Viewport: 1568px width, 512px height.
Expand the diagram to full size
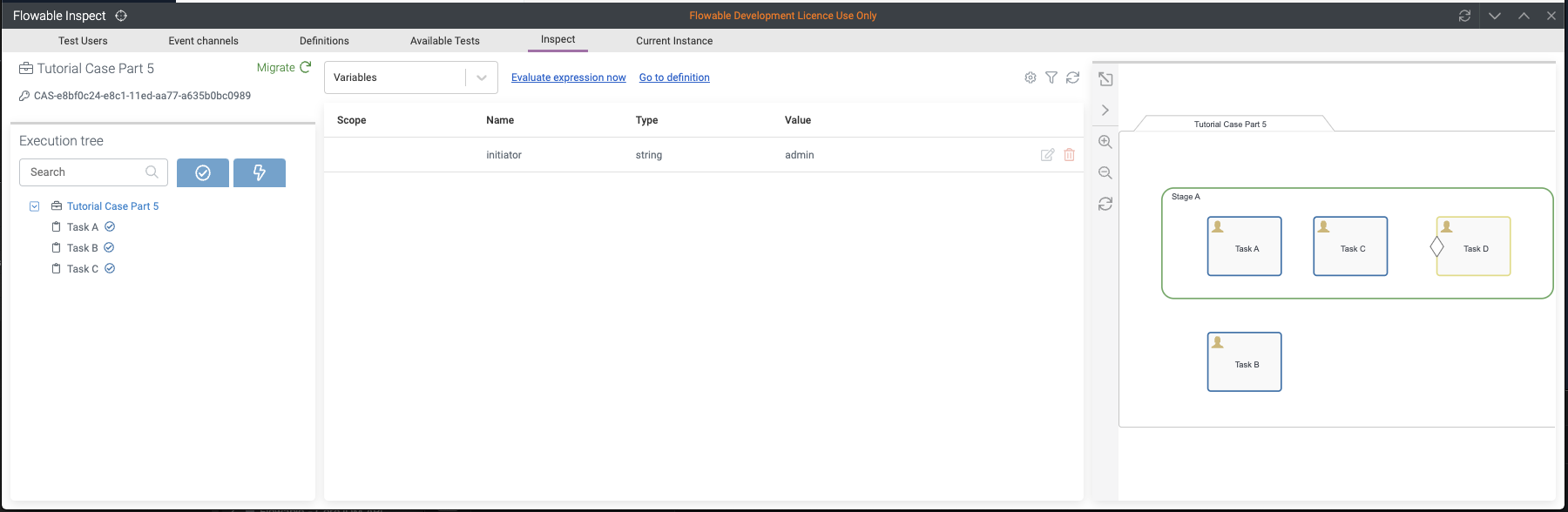point(1105,79)
